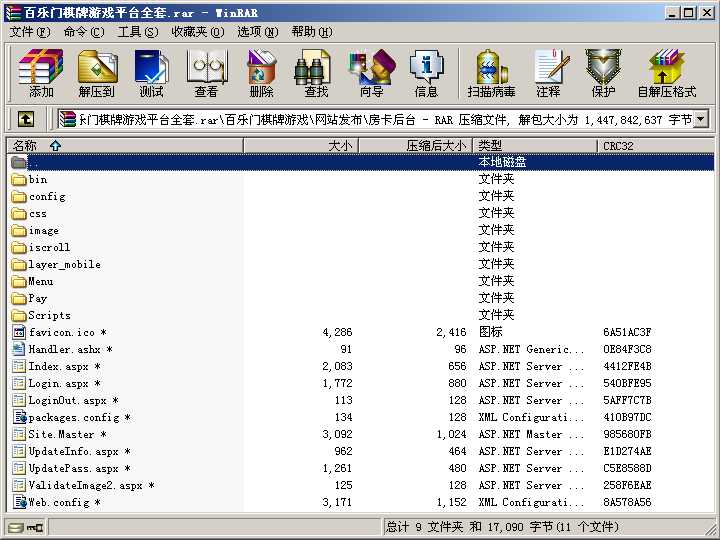Click the 信息 (Info) toolbar icon
720x540 pixels.
coord(427,73)
